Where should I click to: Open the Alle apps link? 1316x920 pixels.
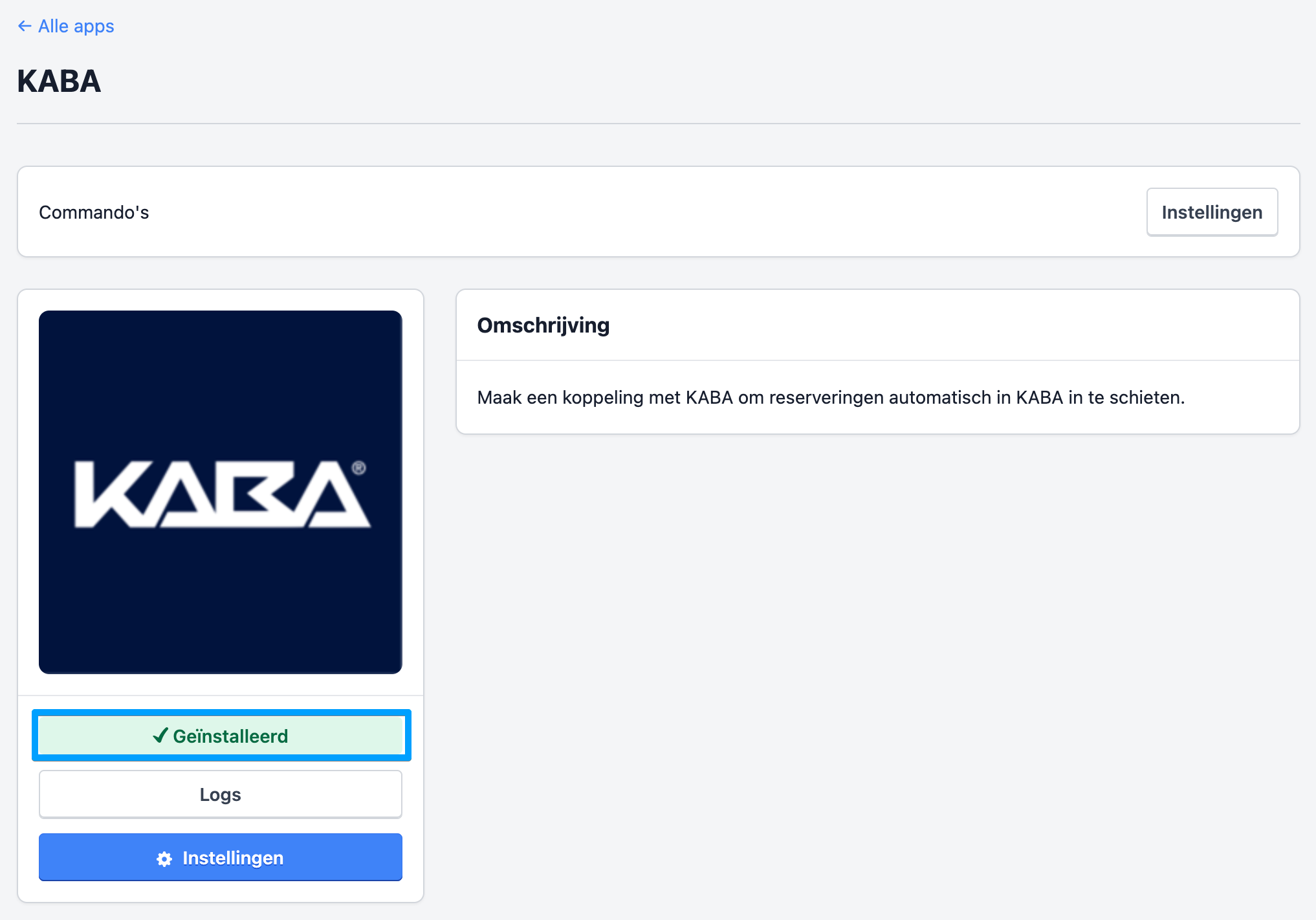click(x=76, y=26)
